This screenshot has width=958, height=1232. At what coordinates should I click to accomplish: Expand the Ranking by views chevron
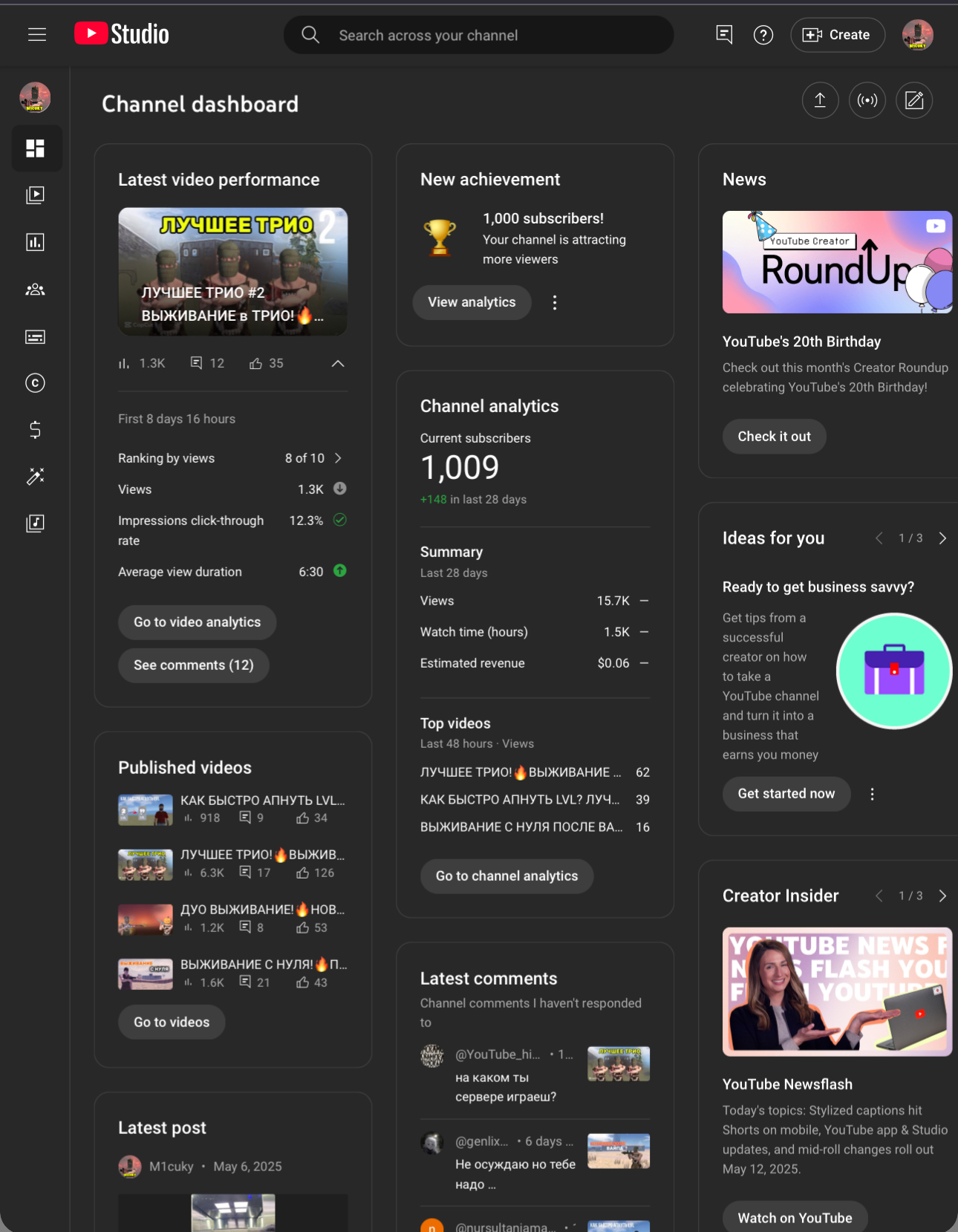click(x=338, y=458)
